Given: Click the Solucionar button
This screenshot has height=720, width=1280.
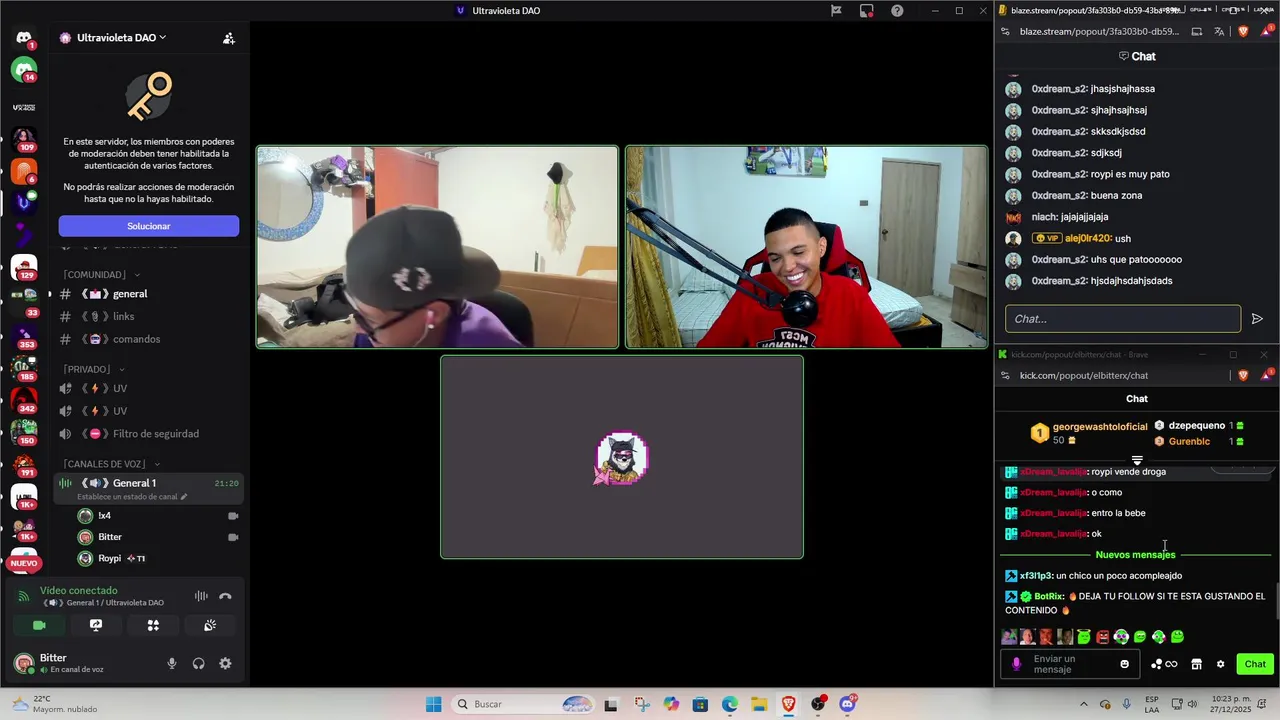Looking at the screenshot, I should click(x=149, y=226).
